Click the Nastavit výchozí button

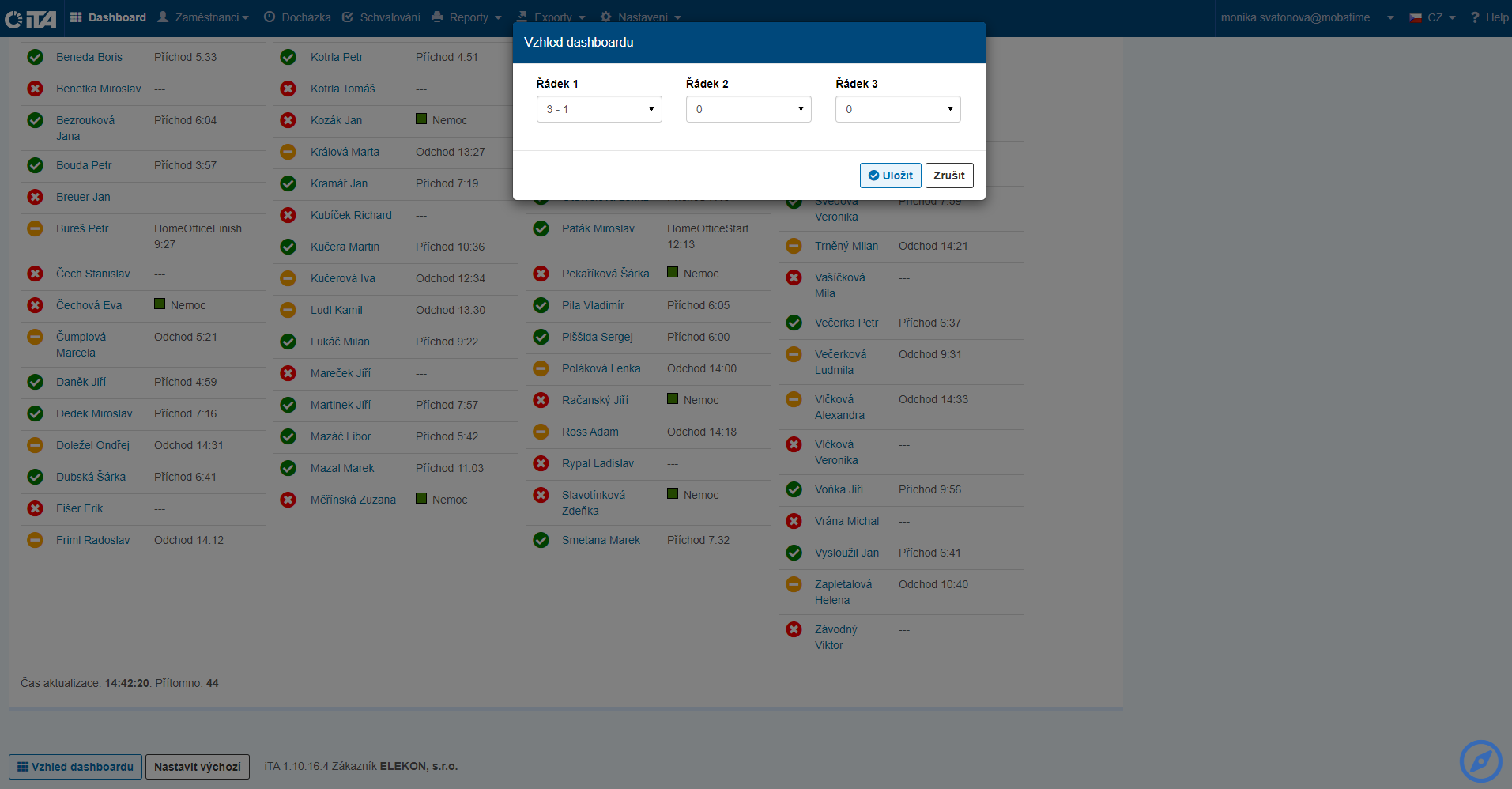198,767
